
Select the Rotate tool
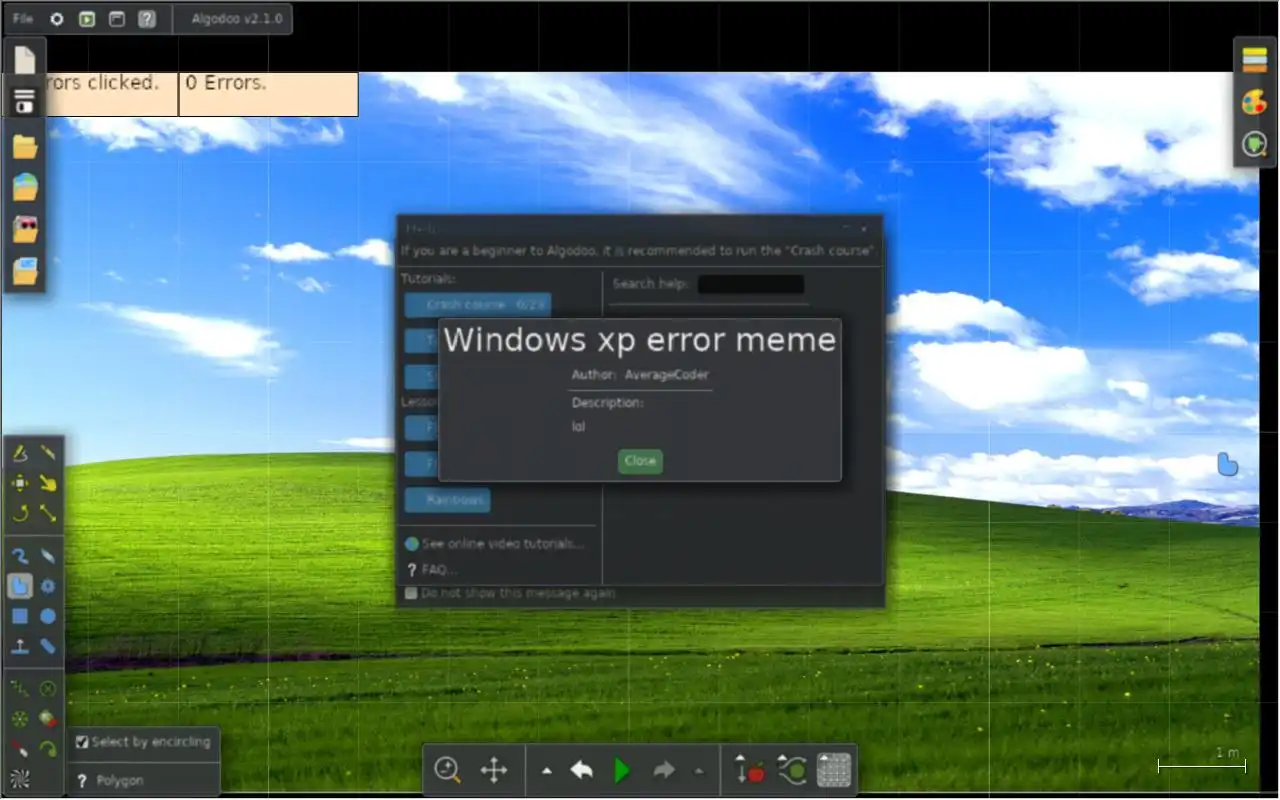click(19, 514)
